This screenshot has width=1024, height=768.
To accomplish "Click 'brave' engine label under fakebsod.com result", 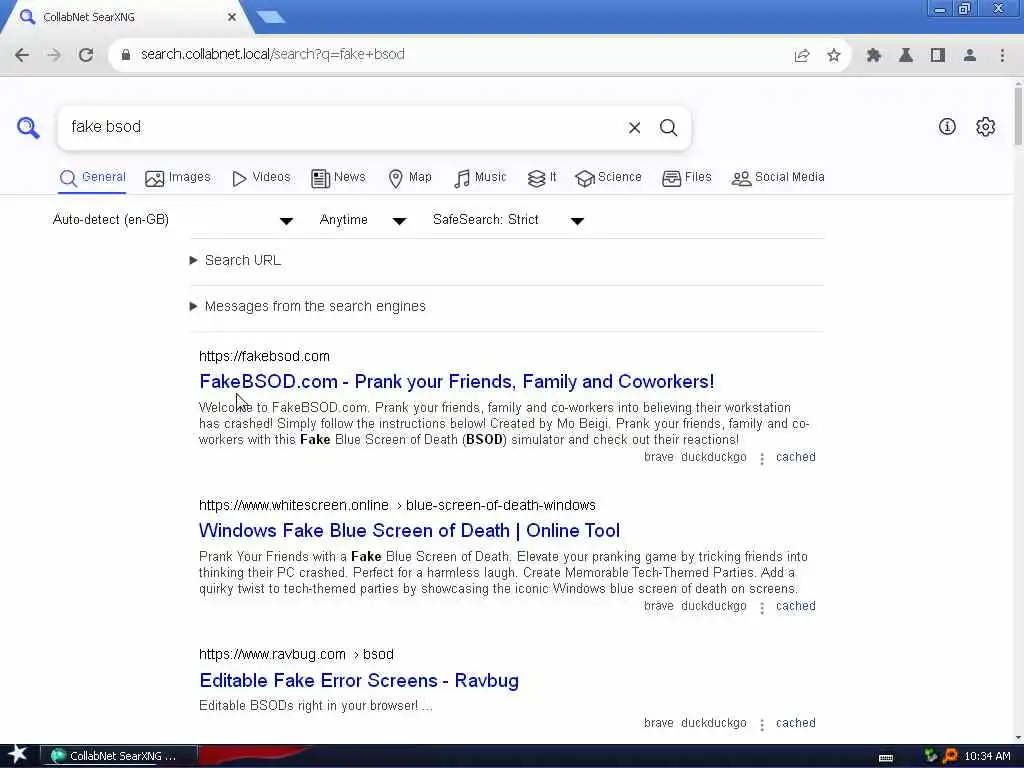I will [x=658, y=457].
